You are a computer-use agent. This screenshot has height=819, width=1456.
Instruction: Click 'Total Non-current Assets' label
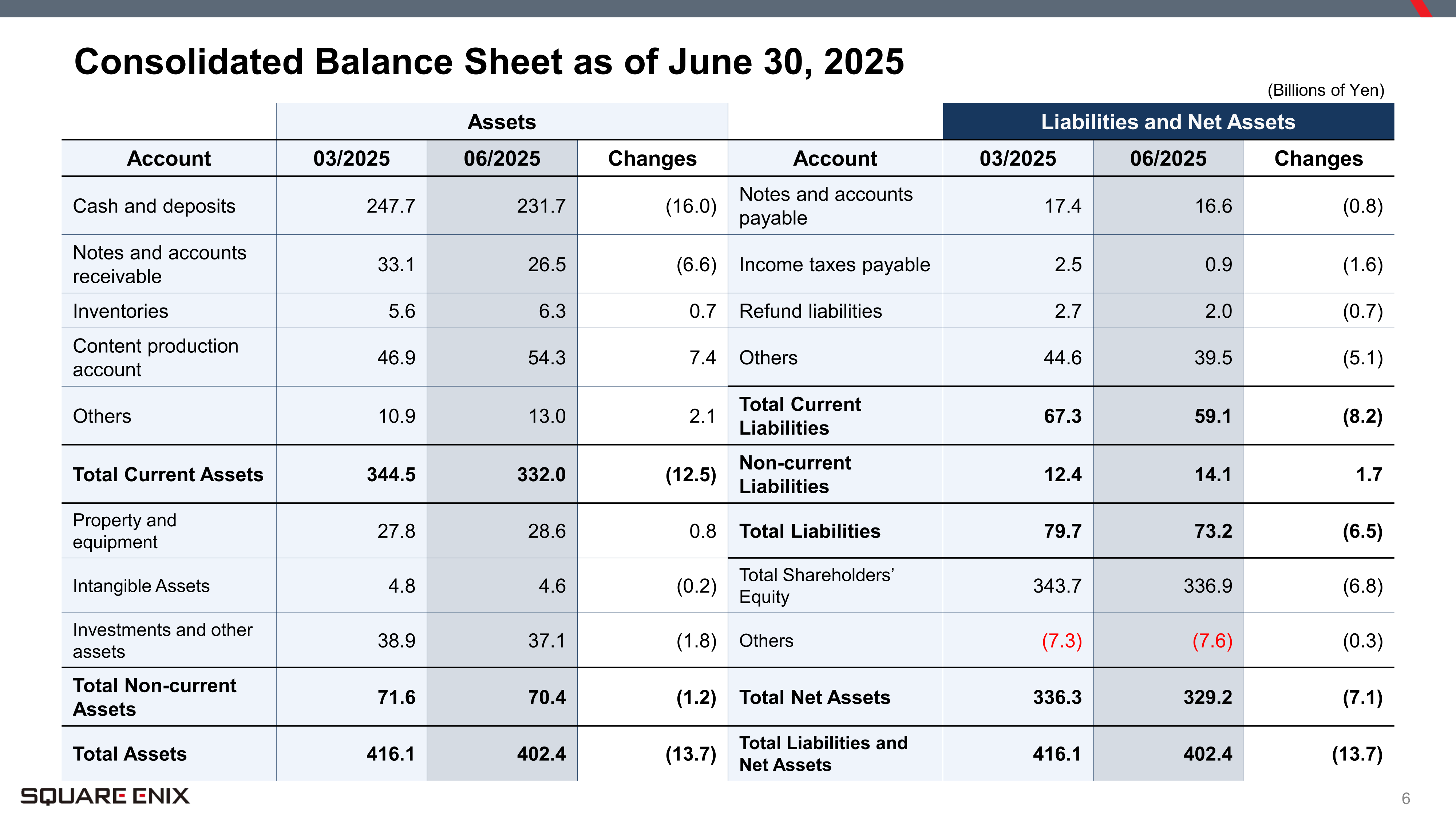154,697
